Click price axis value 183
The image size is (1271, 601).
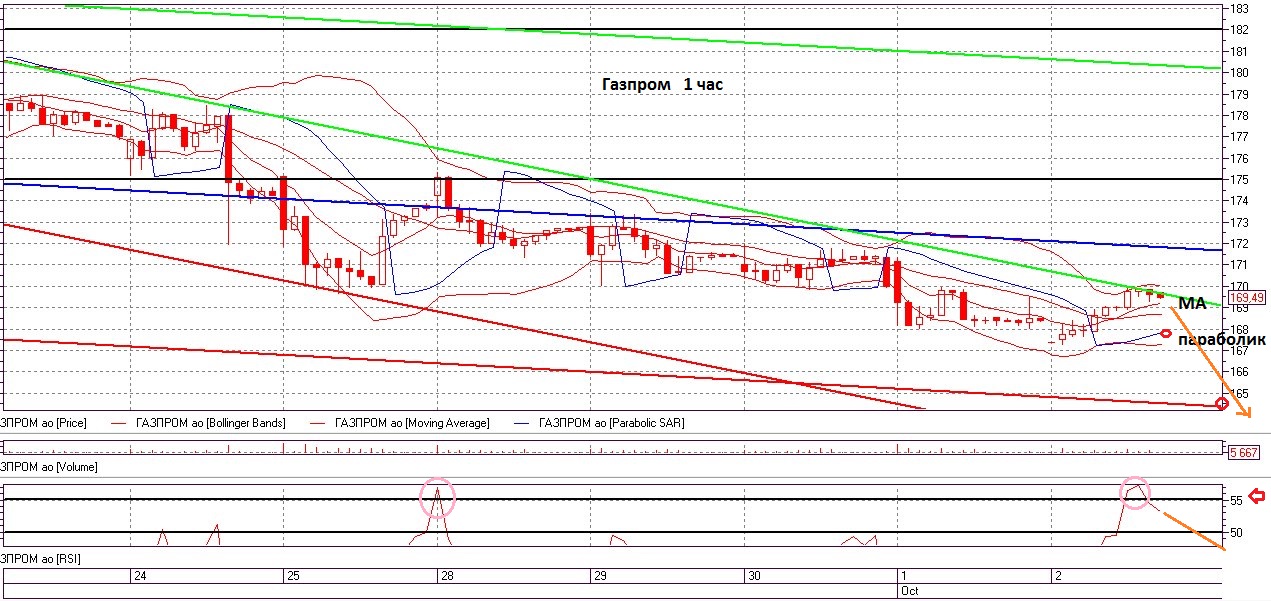[x=1237, y=8]
